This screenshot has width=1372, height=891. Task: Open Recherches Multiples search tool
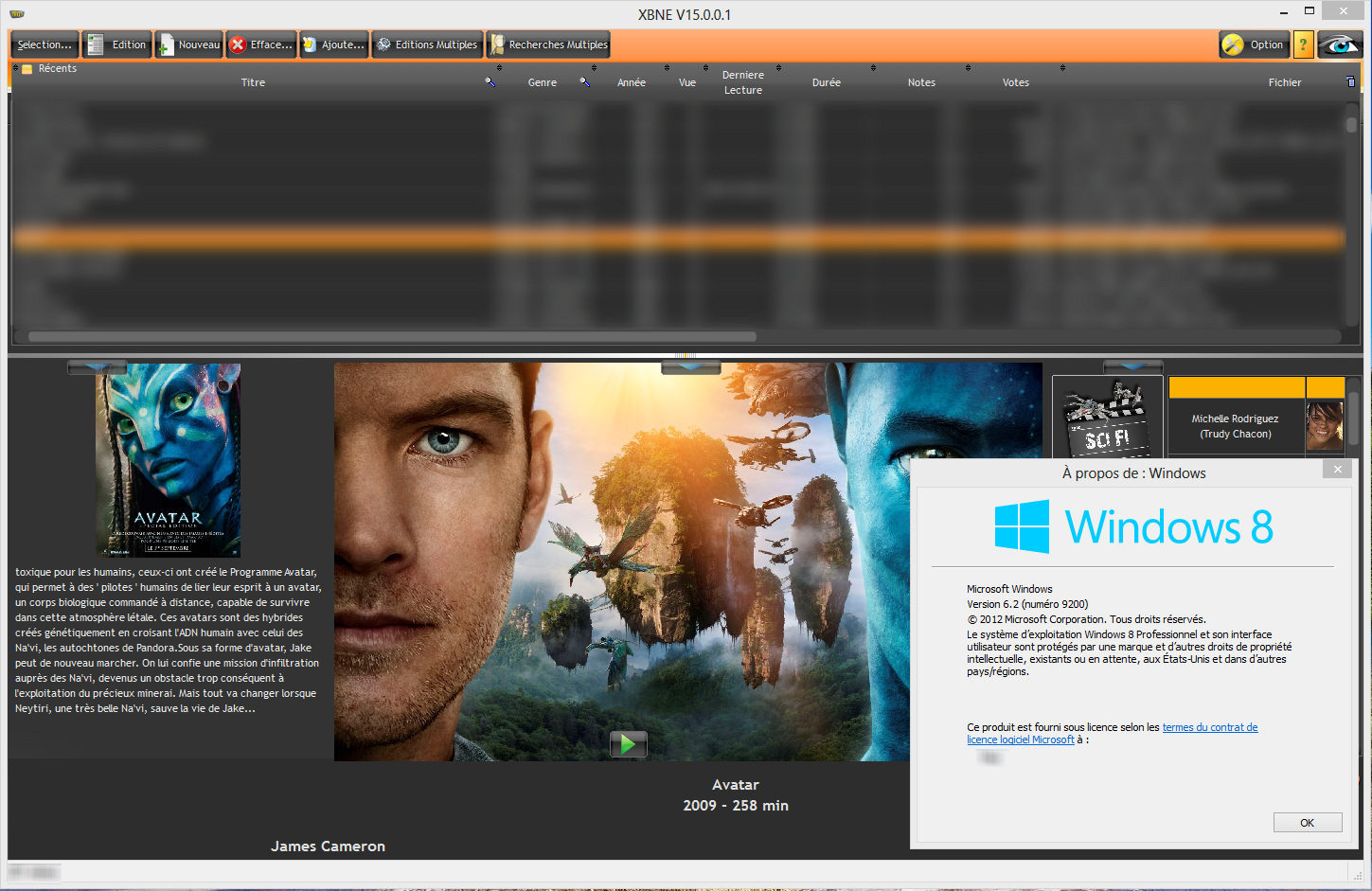pyautogui.click(x=548, y=45)
